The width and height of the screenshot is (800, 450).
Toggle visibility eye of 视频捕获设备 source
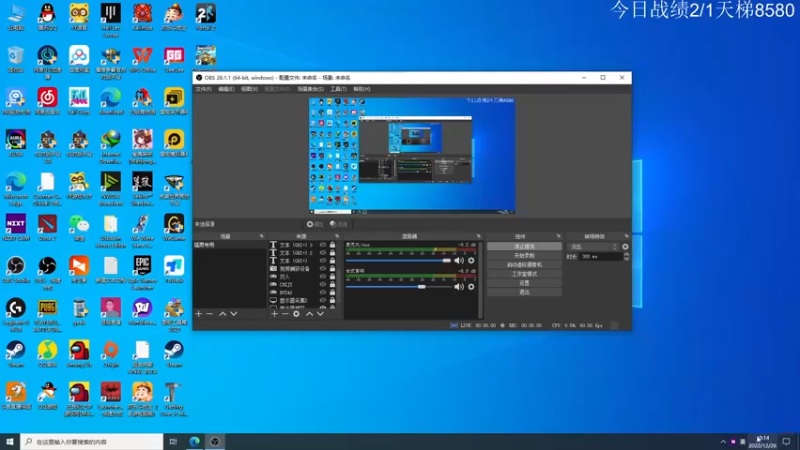(322, 268)
